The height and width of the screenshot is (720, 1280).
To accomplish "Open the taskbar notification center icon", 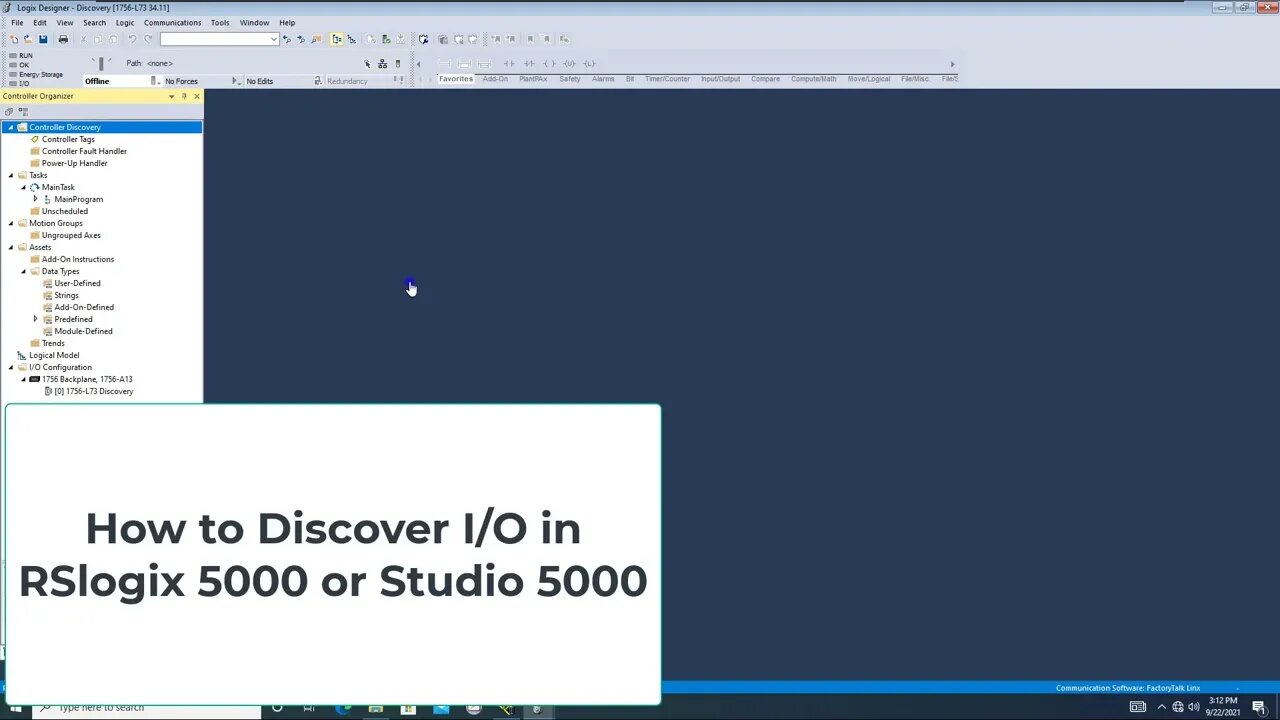I will coord(1259,708).
